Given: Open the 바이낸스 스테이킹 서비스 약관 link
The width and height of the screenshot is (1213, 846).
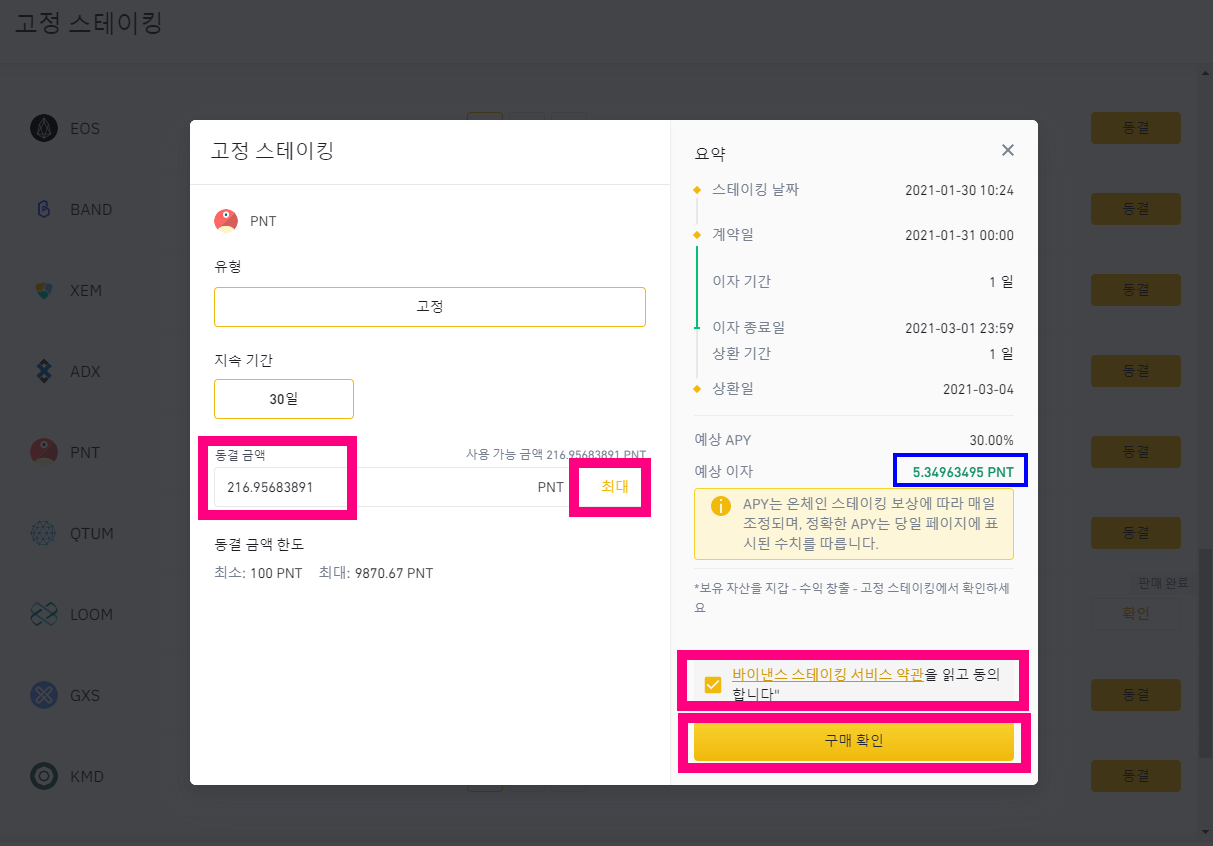Looking at the screenshot, I should (x=828, y=674).
